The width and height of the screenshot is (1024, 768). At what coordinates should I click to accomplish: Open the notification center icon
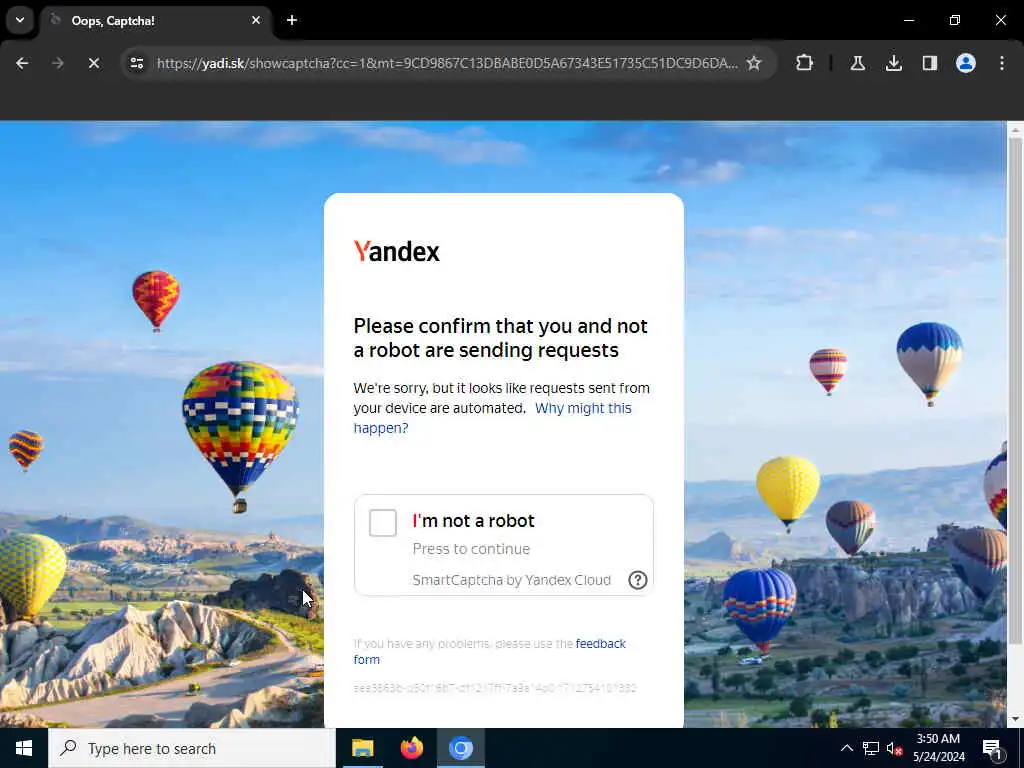coord(993,748)
